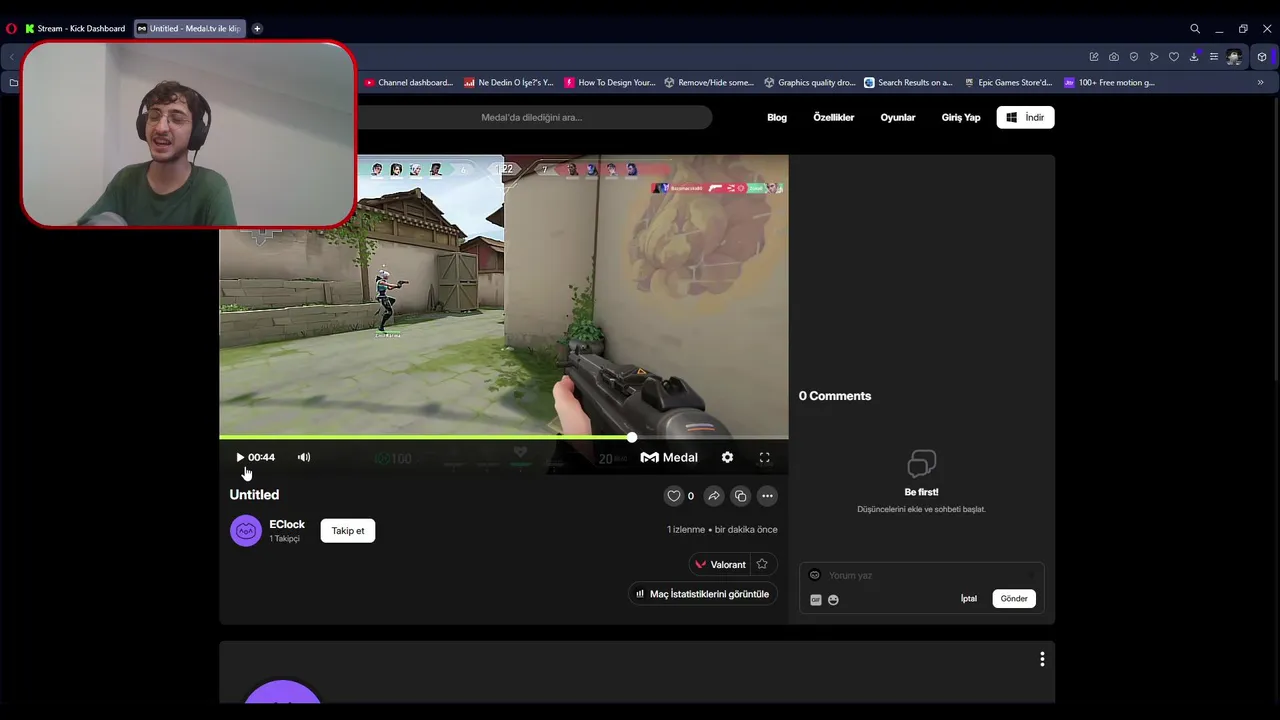Click the progress bar scrubber handle
1280x720 pixels.
[632, 437]
